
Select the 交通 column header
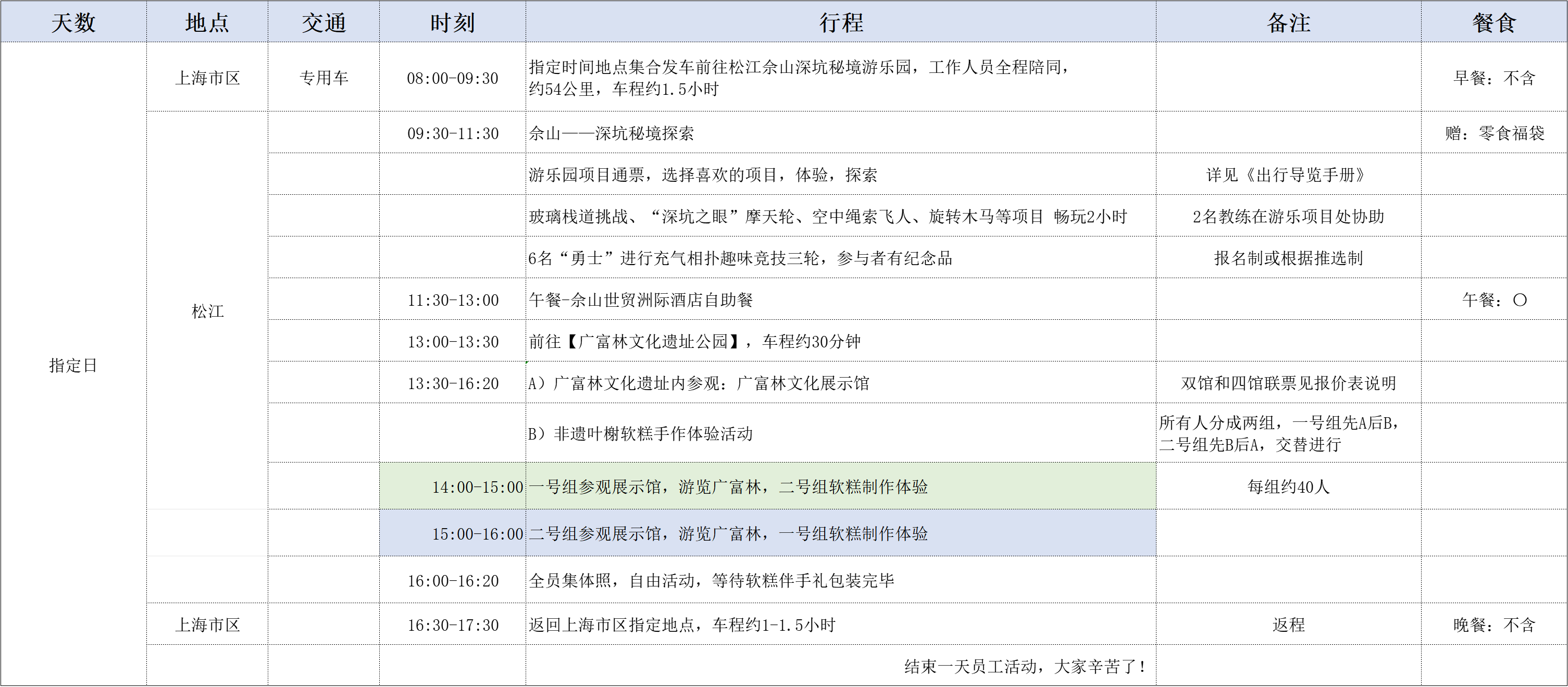point(322,22)
